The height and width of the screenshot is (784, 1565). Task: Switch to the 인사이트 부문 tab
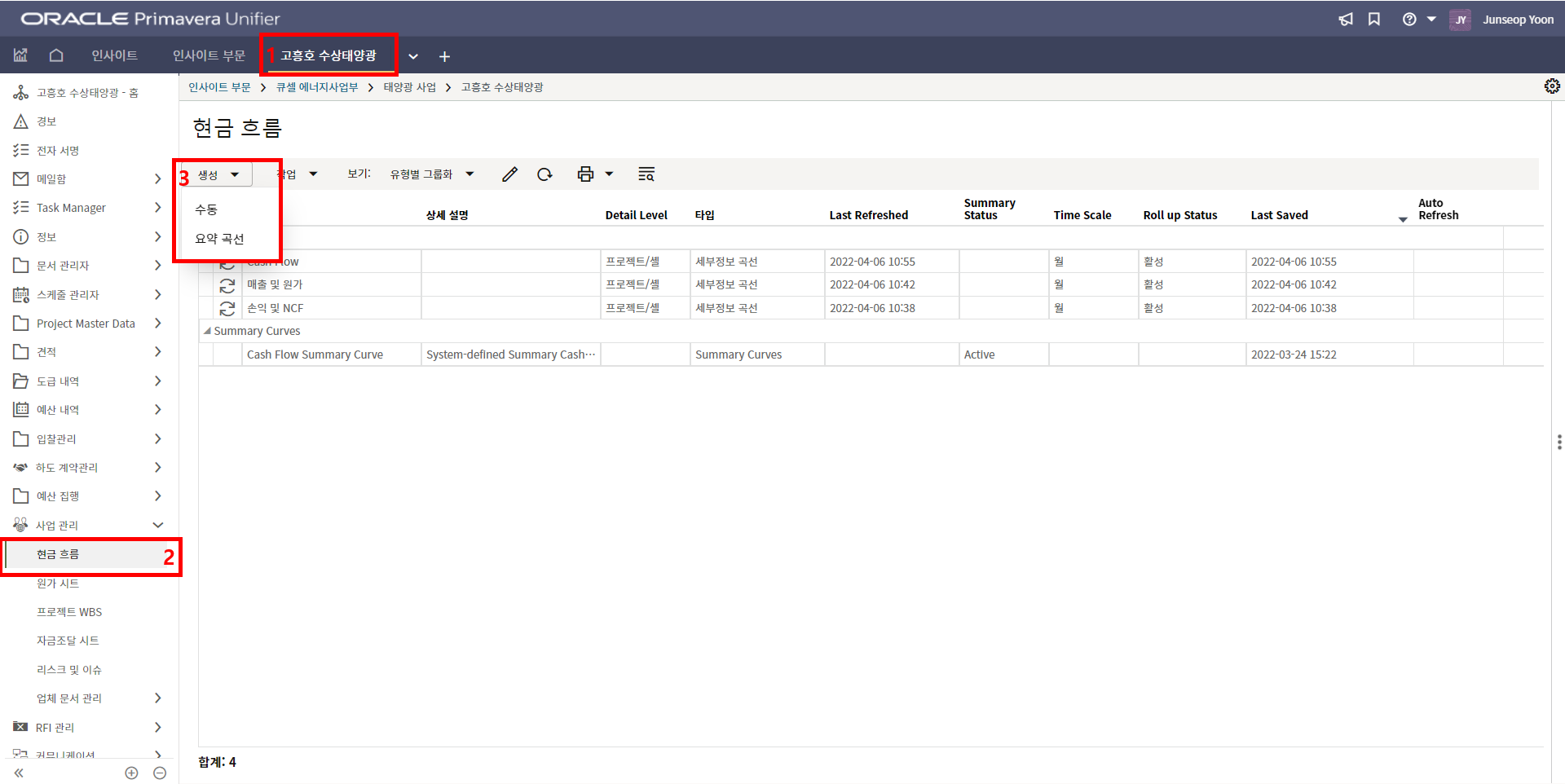point(209,55)
